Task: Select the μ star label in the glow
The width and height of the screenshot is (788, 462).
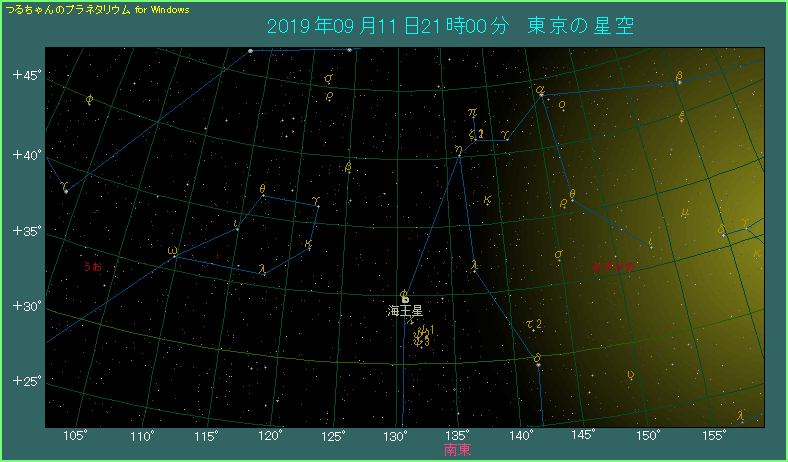Action: point(685,213)
